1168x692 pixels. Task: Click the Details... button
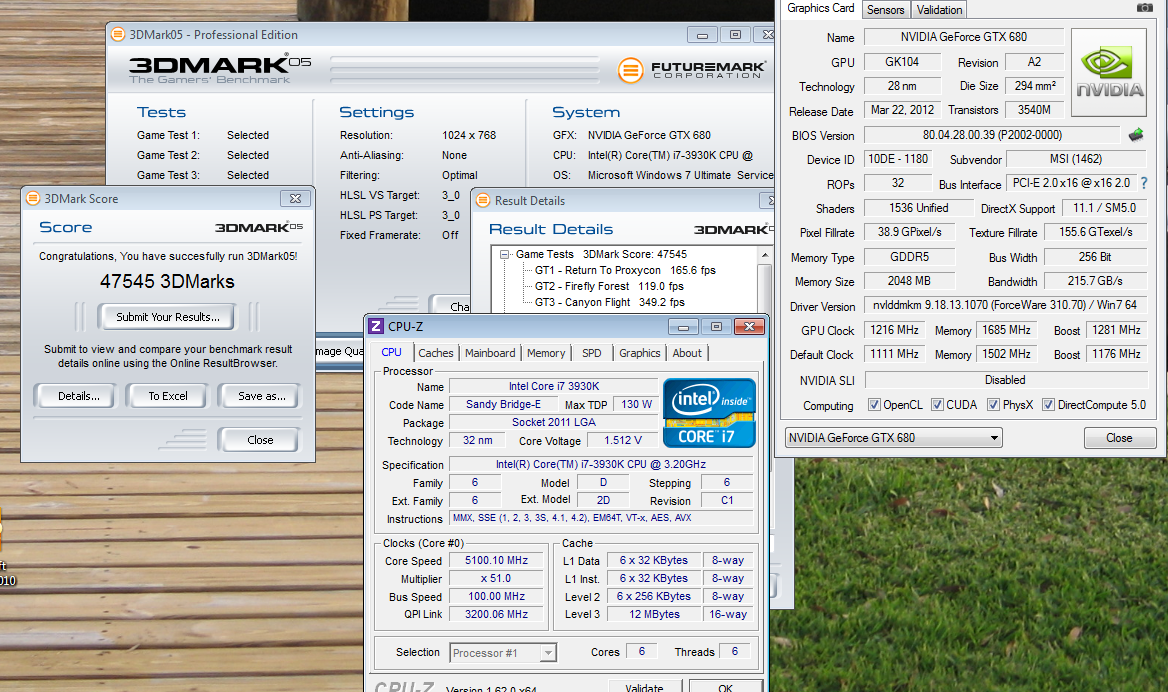pyautogui.click(x=78, y=396)
